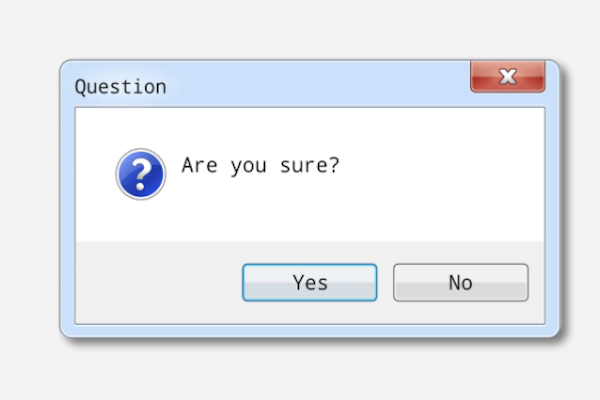The image size is (600, 400).
Task: Click the "Are you sure?" message text
Action: (x=260, y=166)
